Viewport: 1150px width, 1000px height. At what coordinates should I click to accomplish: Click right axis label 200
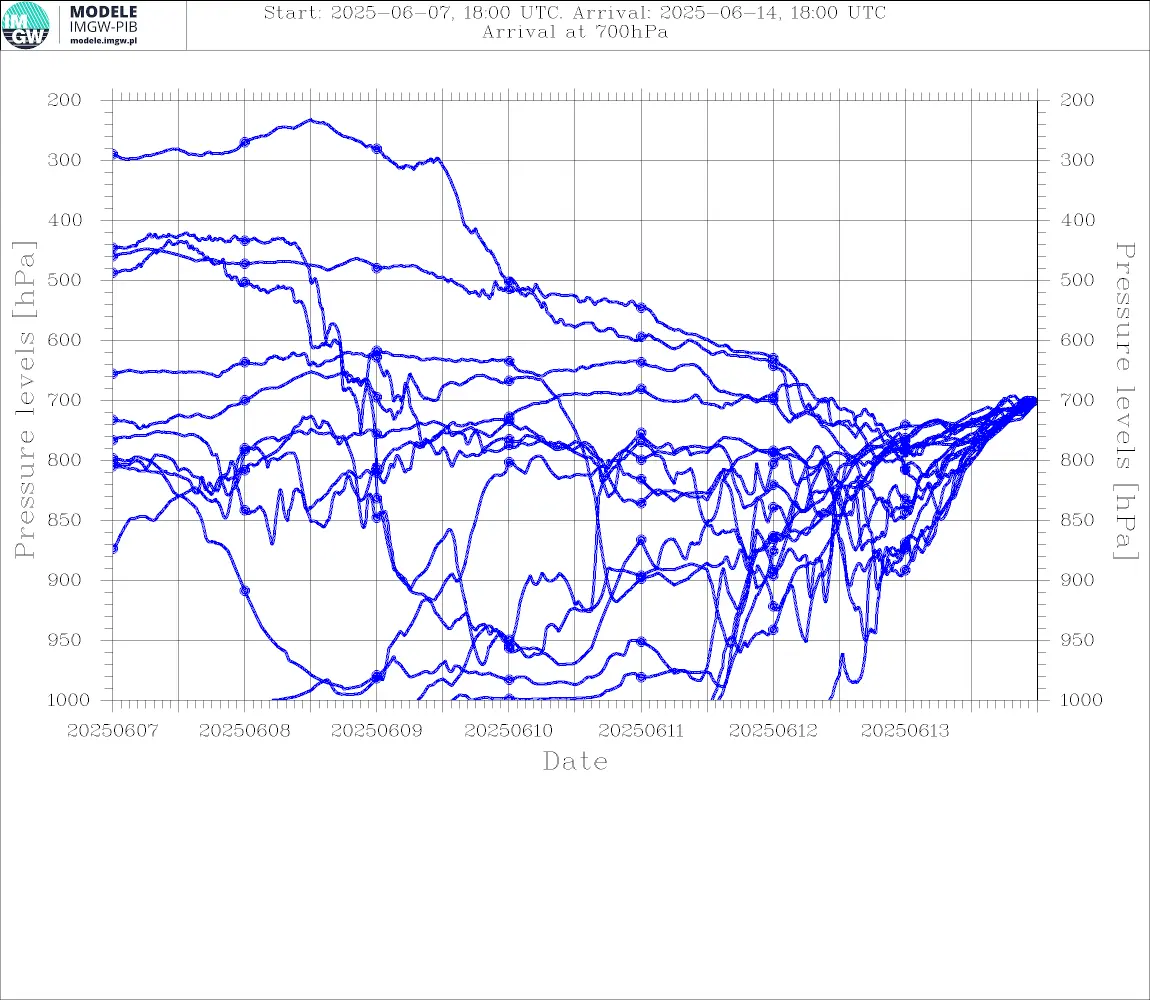click(1077, 100)
